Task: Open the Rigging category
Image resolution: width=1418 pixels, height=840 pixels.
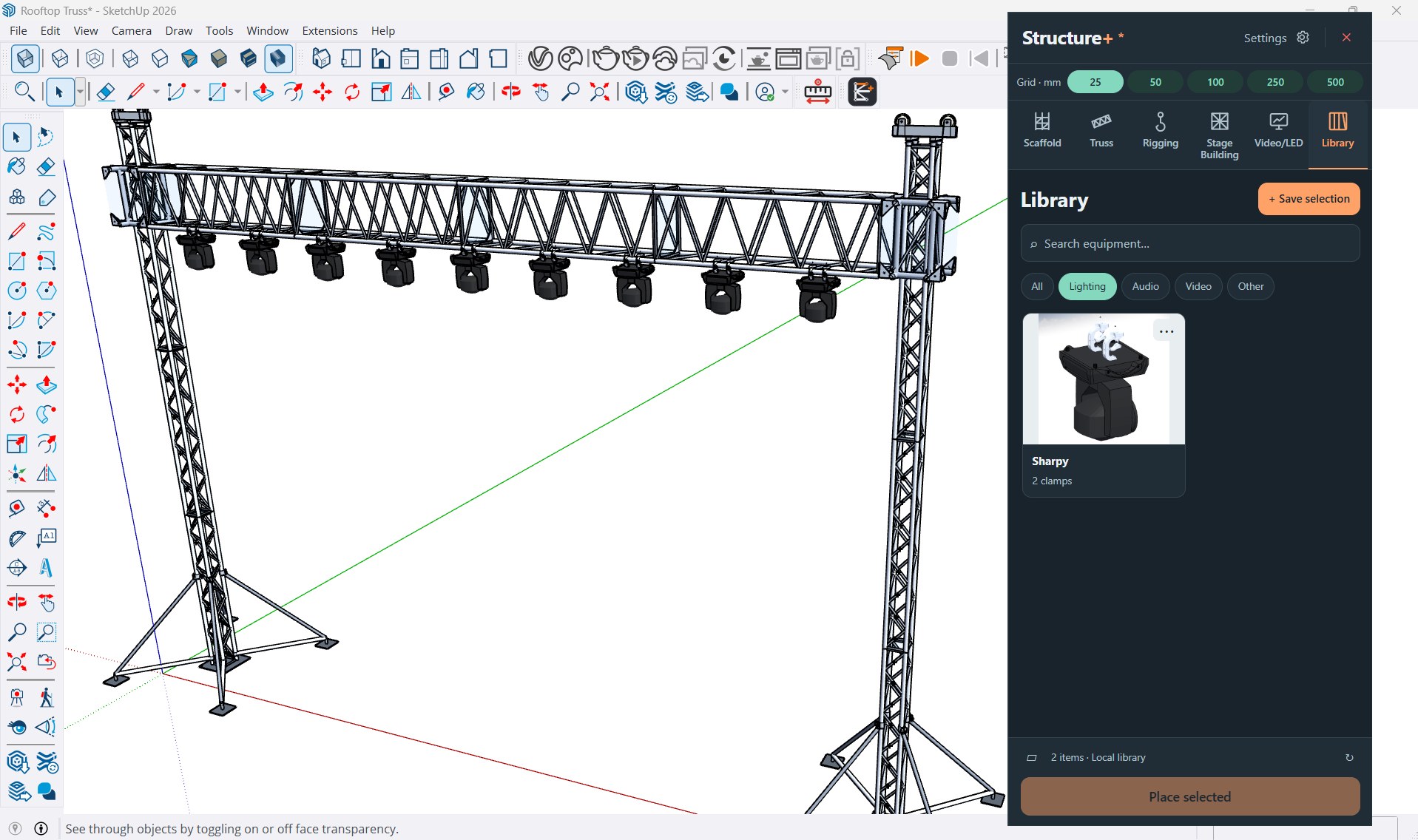Action: (x=1160, y=130)
